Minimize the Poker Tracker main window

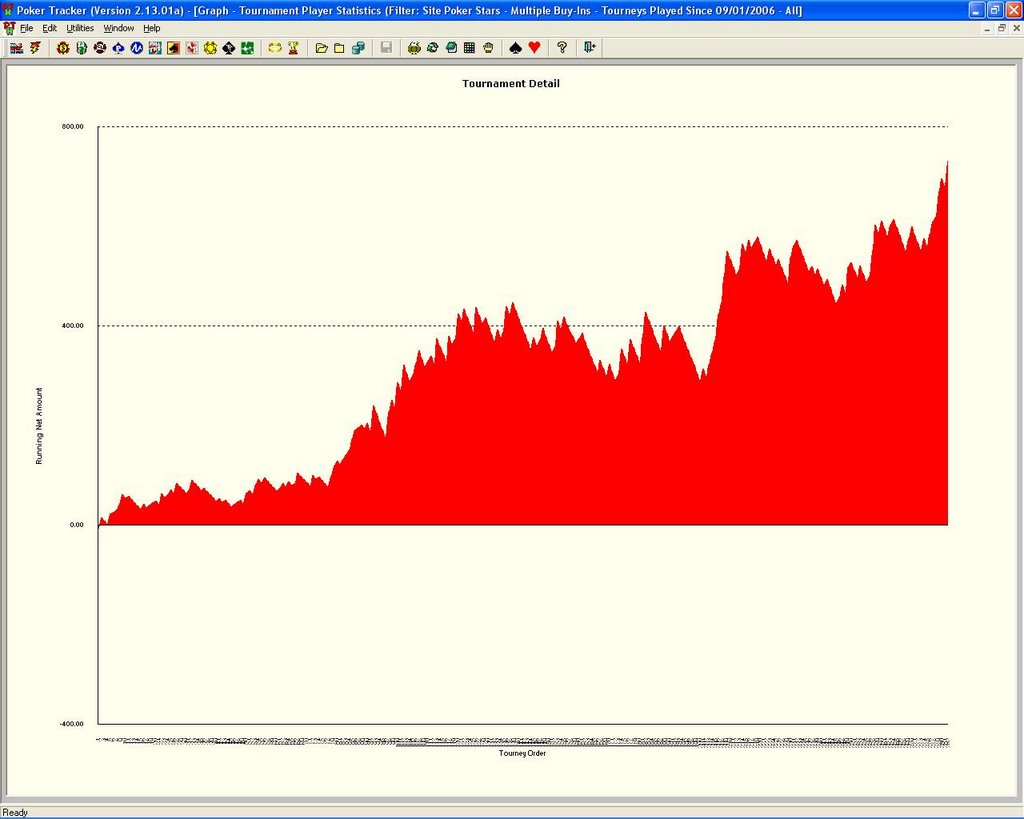976,10
